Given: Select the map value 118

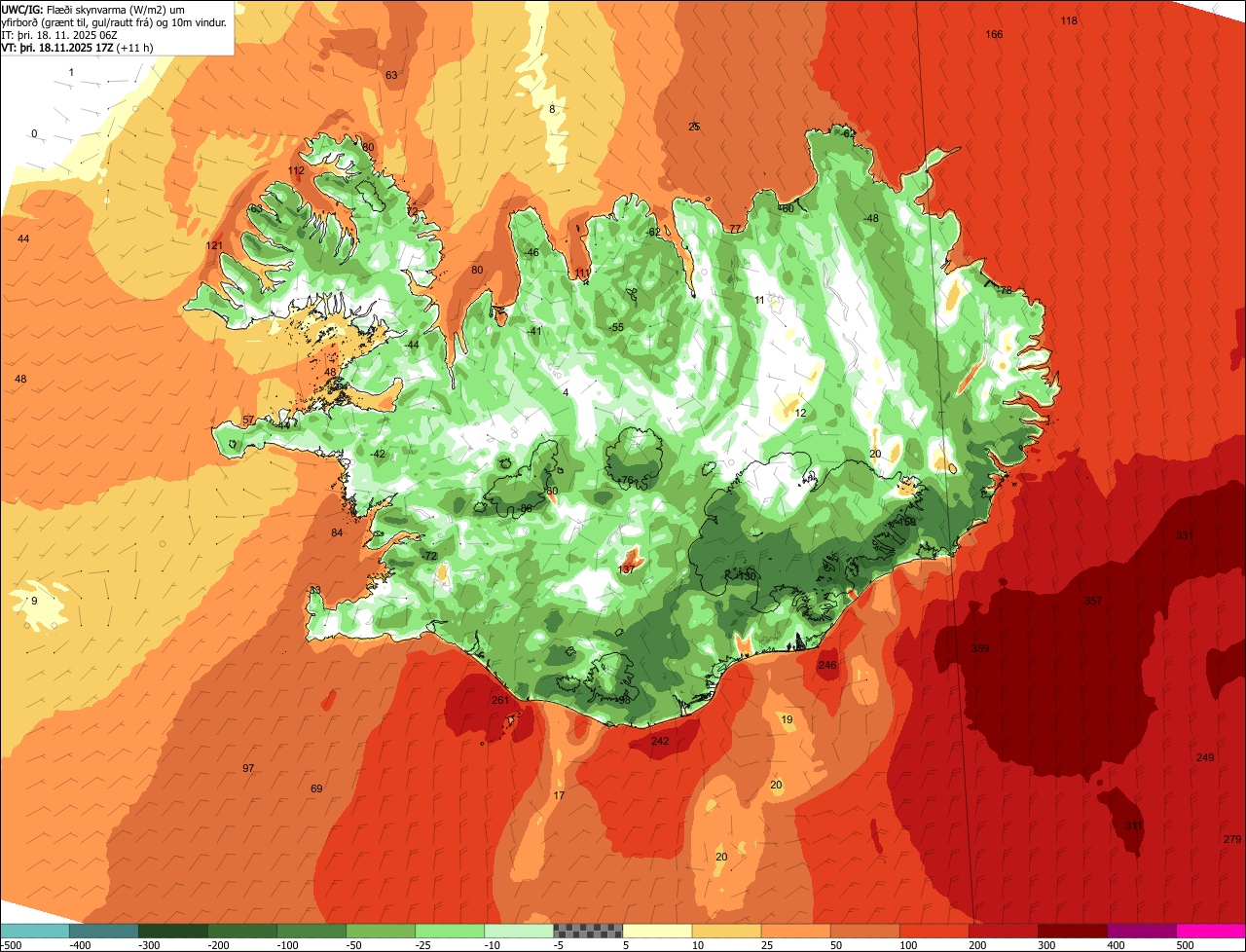Looking at the screenshot, I should 1069,20.
